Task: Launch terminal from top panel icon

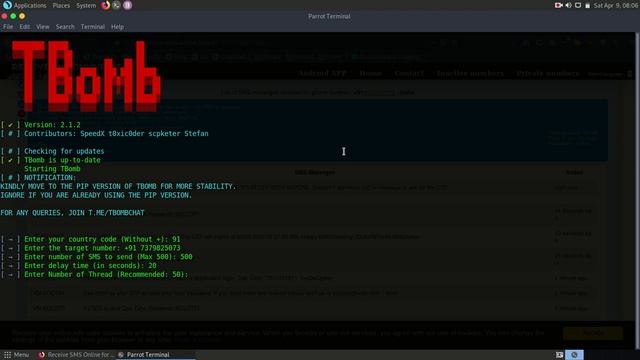Action: (116, 5)
